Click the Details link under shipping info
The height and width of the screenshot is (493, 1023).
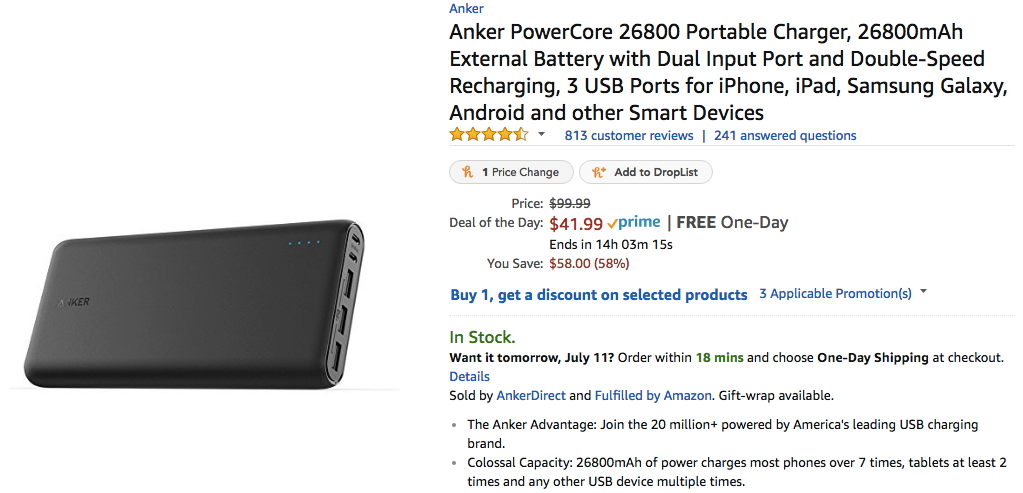coord(469,376)
